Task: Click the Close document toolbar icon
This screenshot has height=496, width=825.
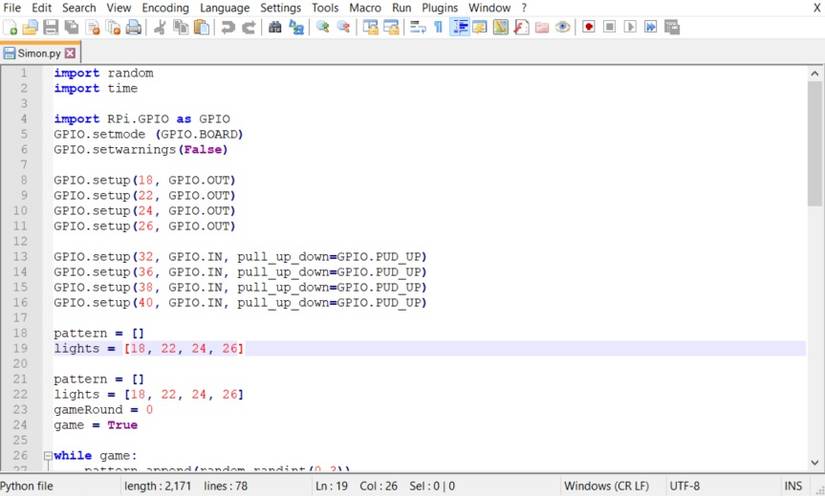Action: (x=93, y=27)
